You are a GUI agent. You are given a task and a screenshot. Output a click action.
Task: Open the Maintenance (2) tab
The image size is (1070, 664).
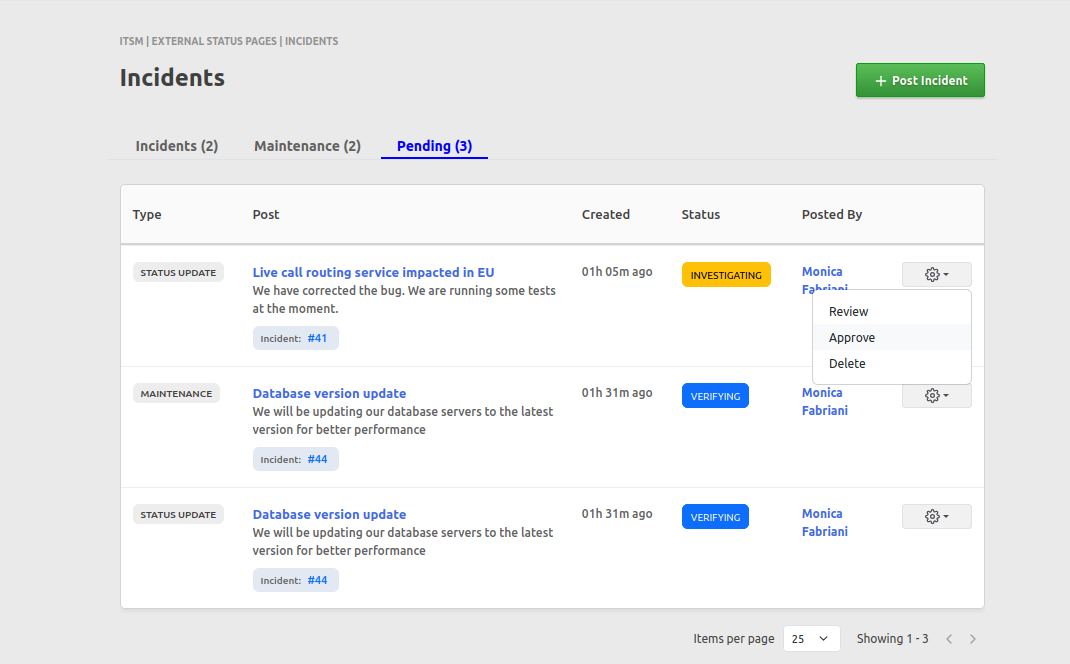307,146
